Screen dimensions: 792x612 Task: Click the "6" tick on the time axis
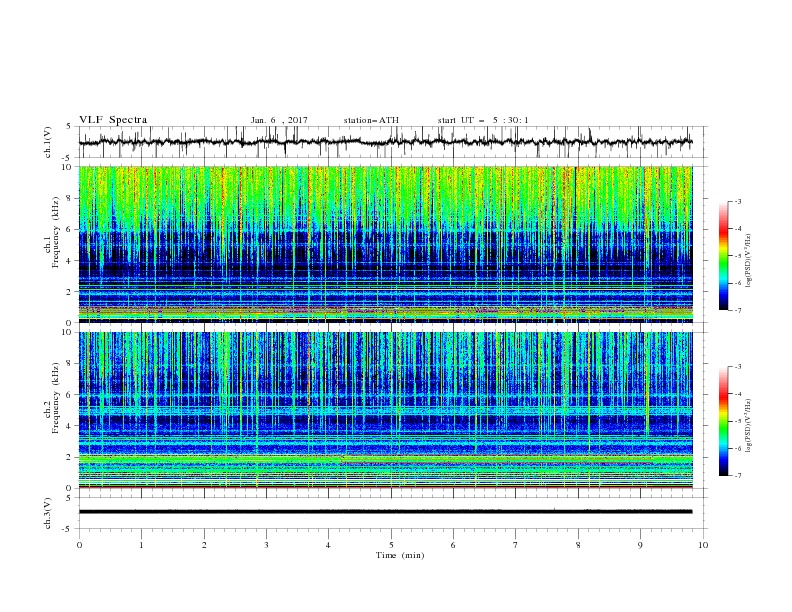453,545
